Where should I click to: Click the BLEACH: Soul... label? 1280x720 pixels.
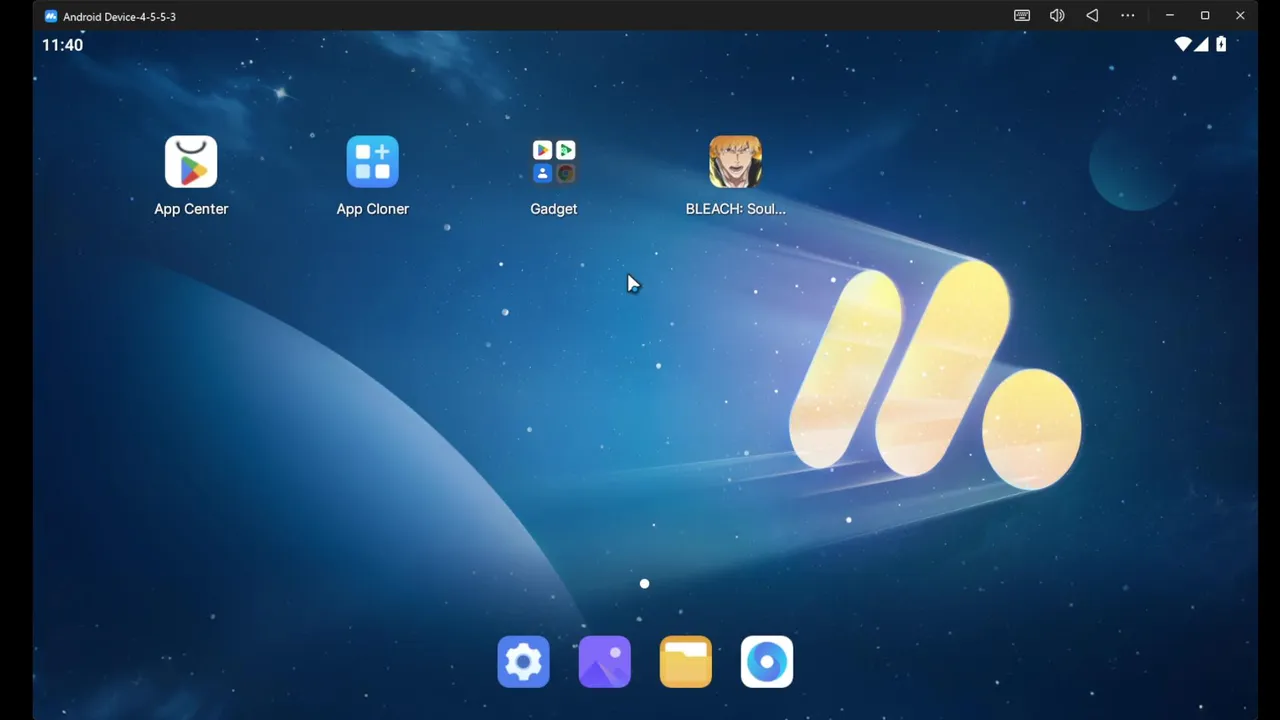(x=735, y=209)
